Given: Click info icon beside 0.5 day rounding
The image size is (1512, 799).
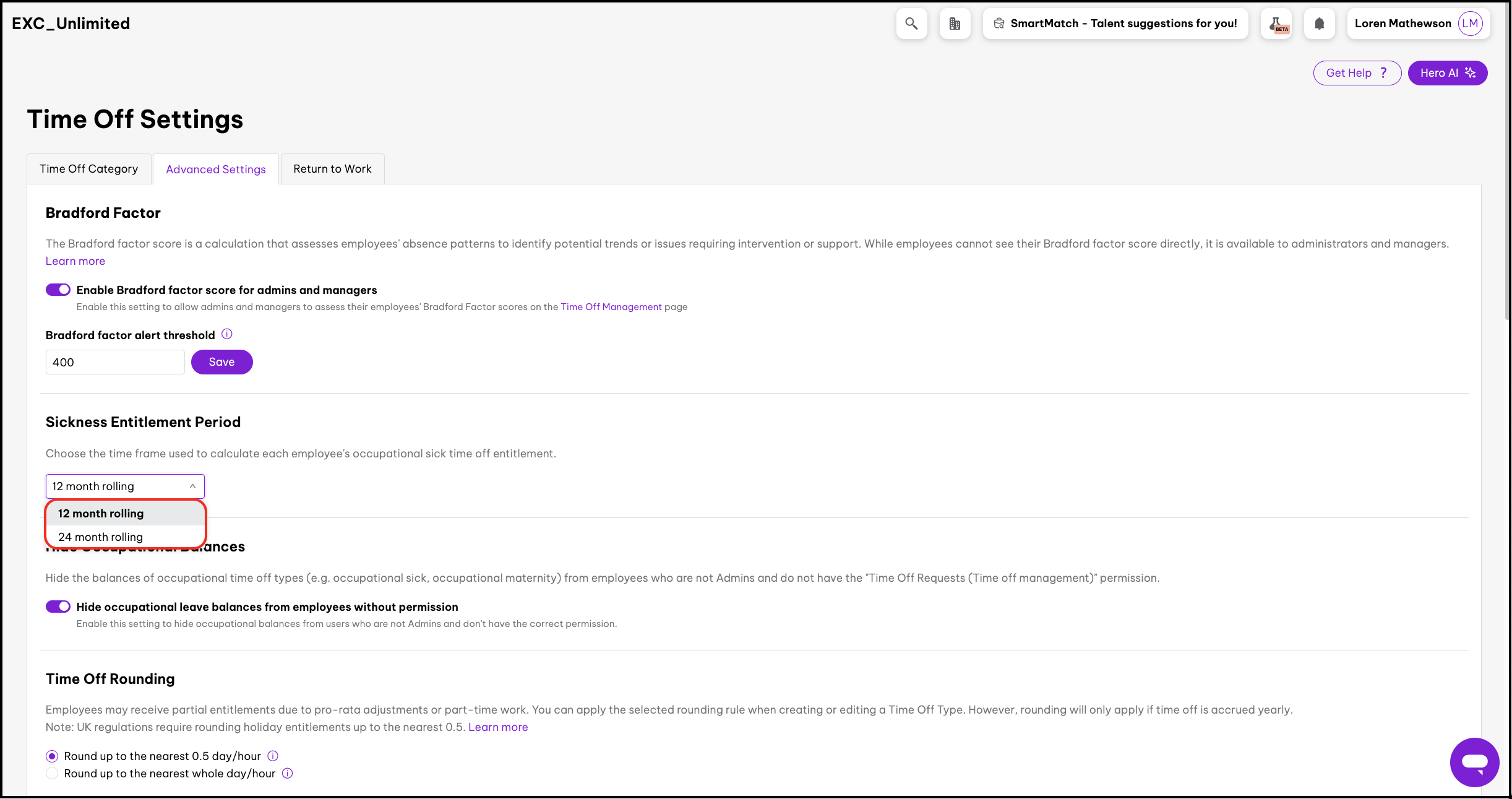Looking at the screenshot, I should tap(273, 756).
